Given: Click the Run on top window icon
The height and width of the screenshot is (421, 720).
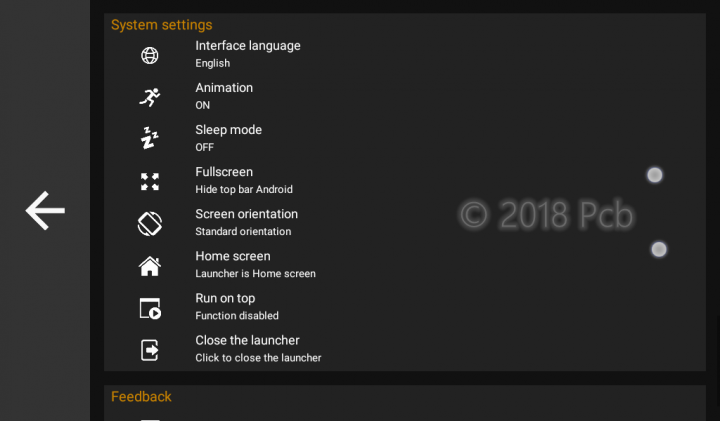Looking at the screenshot, I should click(x=150, y=308).
